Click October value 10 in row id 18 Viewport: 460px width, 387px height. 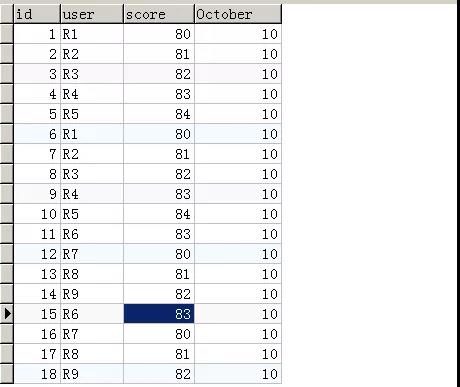pyautogui.click(x=238, y=374)
